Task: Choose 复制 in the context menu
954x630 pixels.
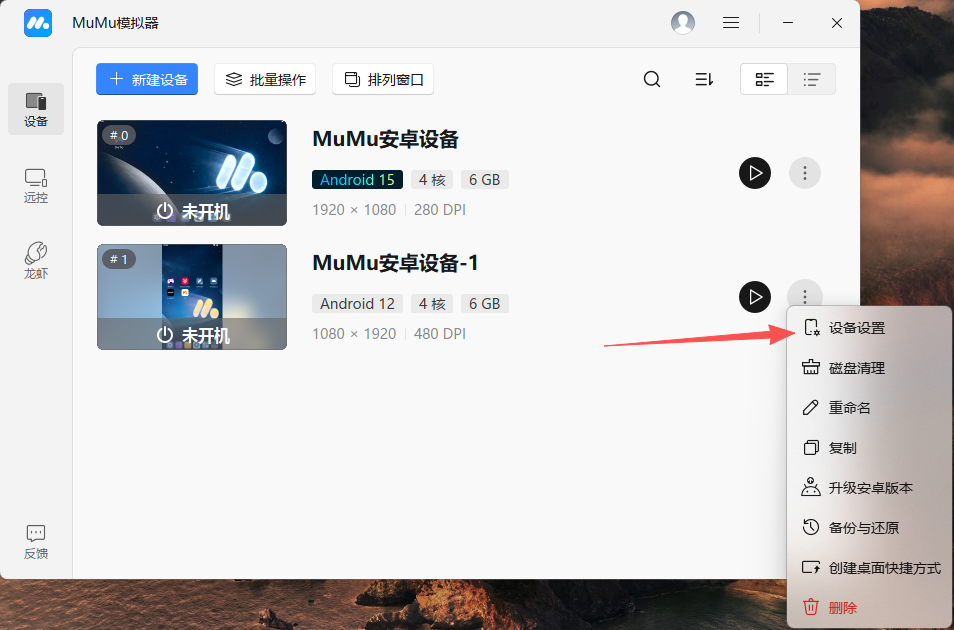Action: 869,448
